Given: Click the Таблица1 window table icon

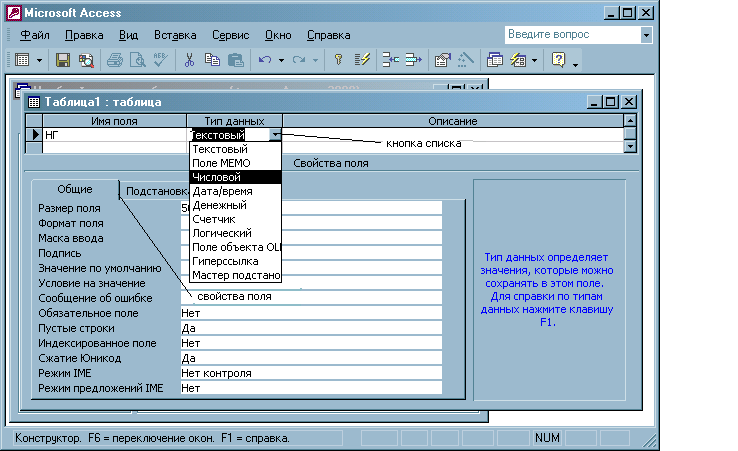Looking at the screenshot, I should point(34,102).
